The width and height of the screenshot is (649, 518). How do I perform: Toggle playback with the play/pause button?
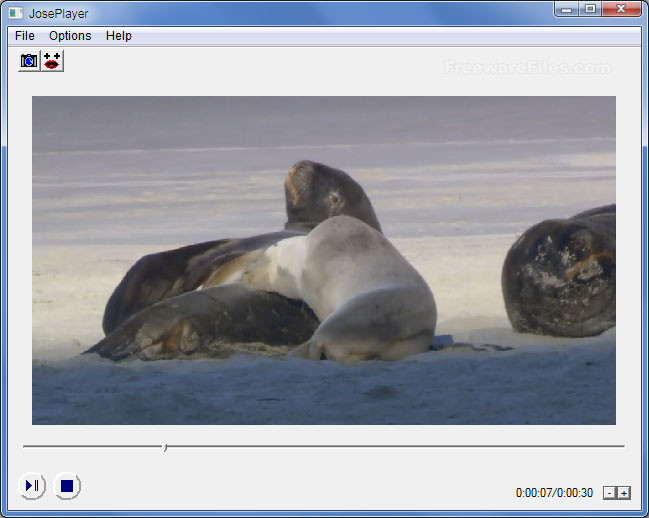pyautogui.click(x=32, y=486)
